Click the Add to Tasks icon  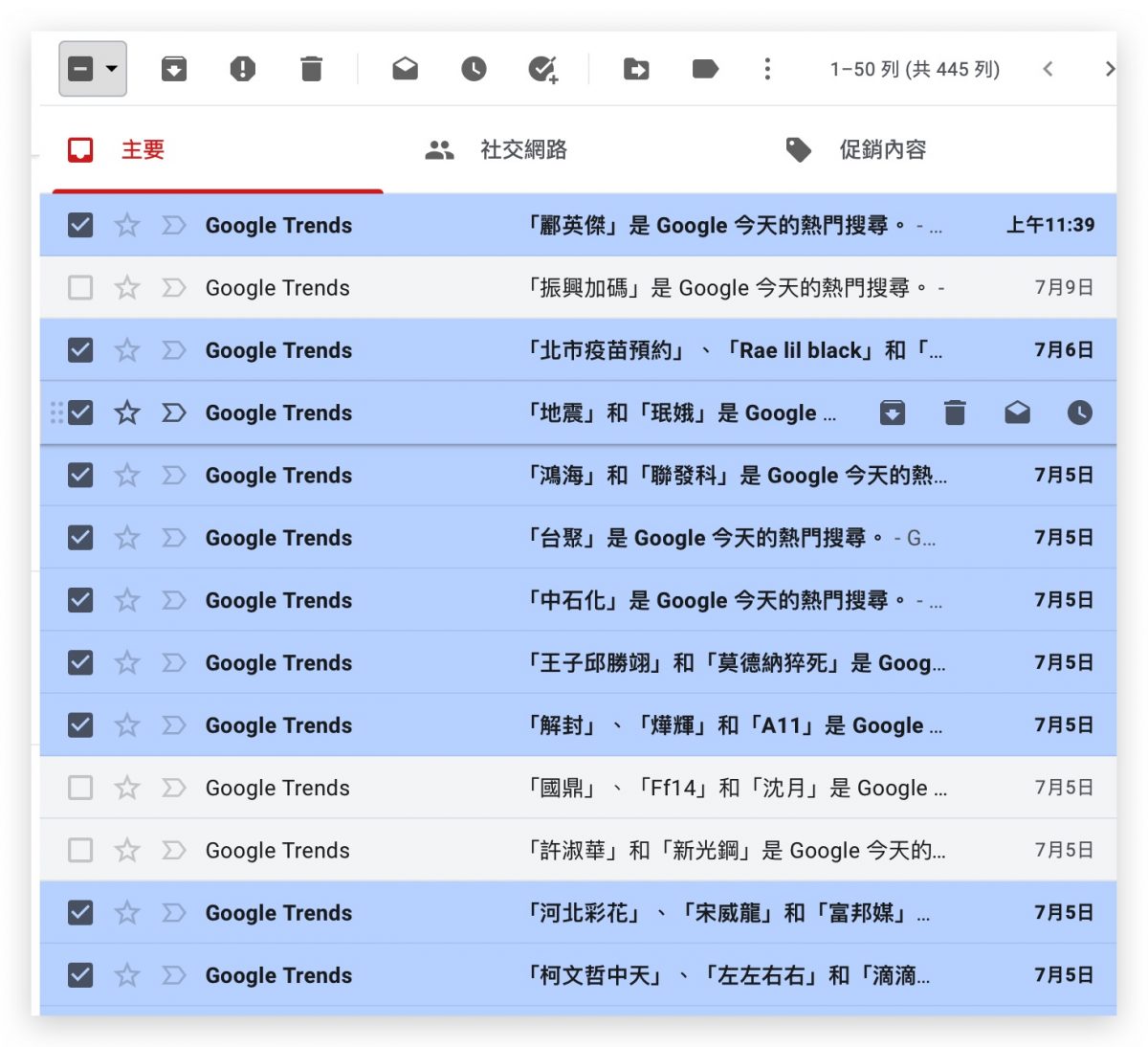pos(543,69)
